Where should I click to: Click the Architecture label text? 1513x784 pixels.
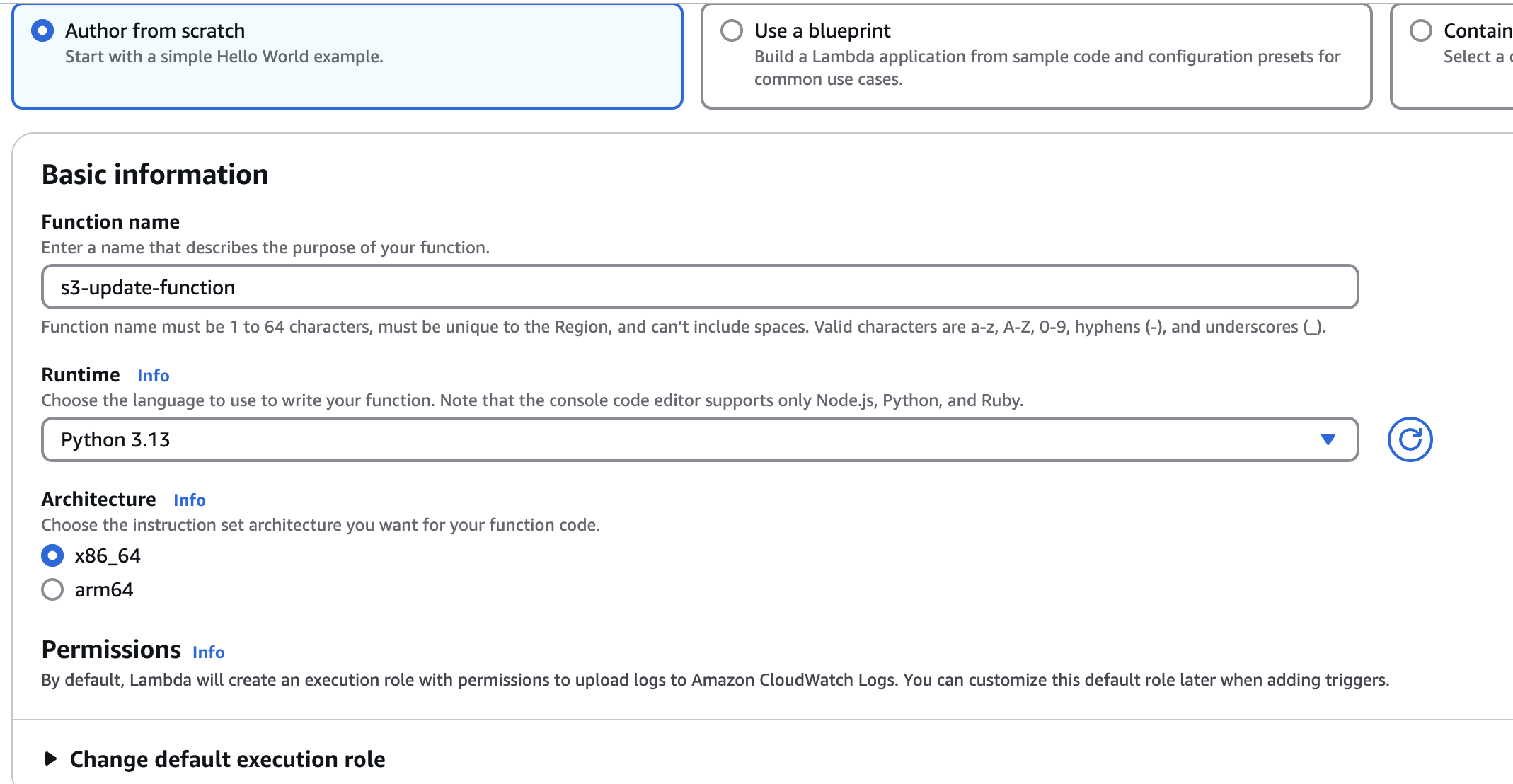(x=98, y=500)
